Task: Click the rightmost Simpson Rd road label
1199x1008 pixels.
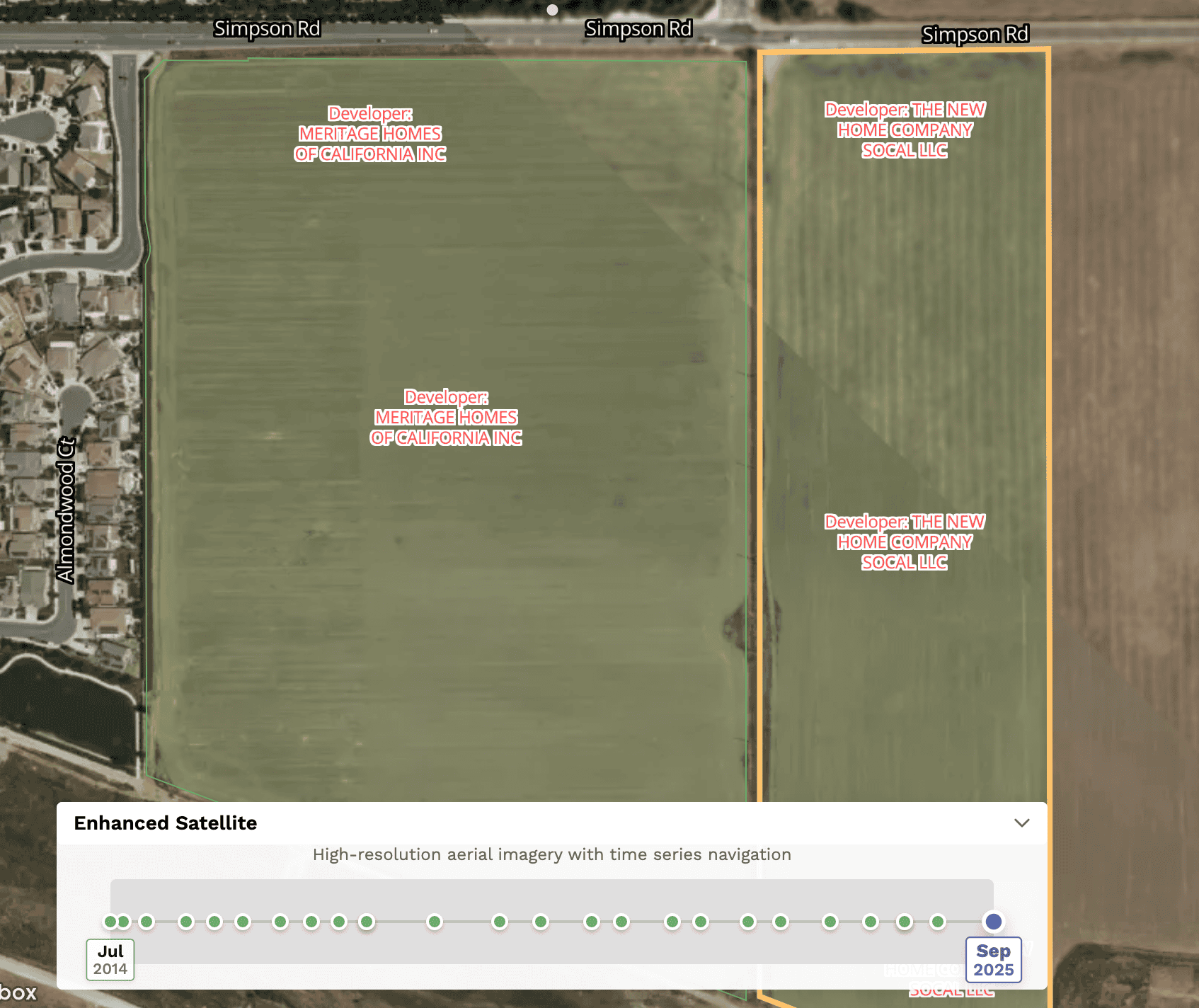Action: (x=975, y=34)
